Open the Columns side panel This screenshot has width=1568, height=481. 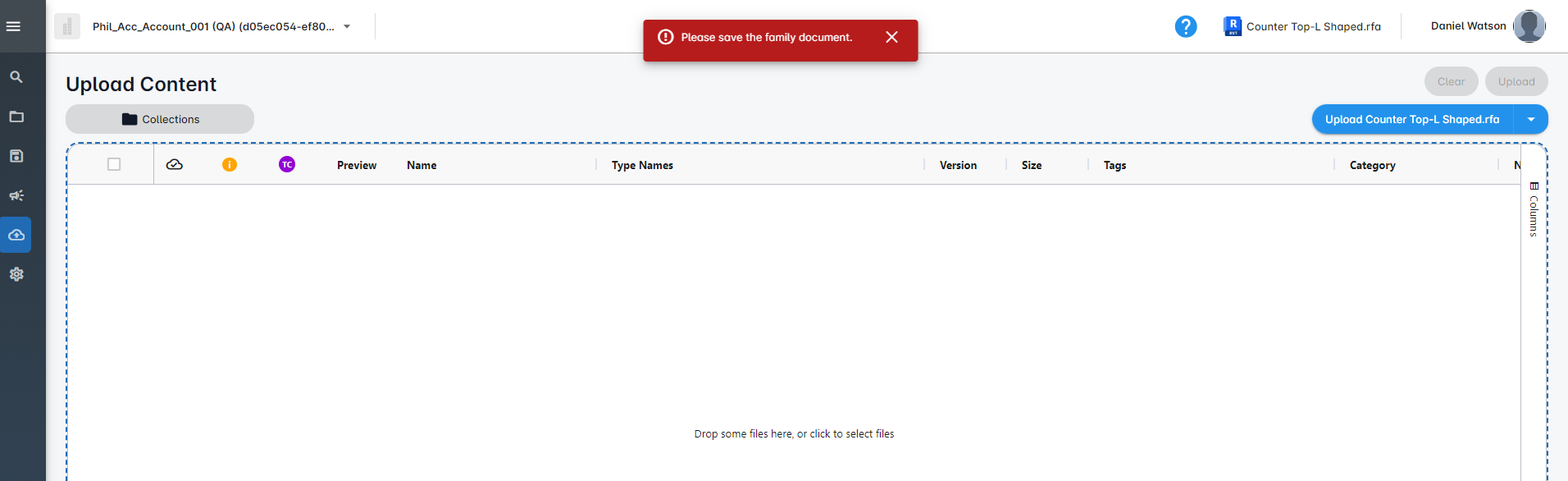pos(1534,209)
